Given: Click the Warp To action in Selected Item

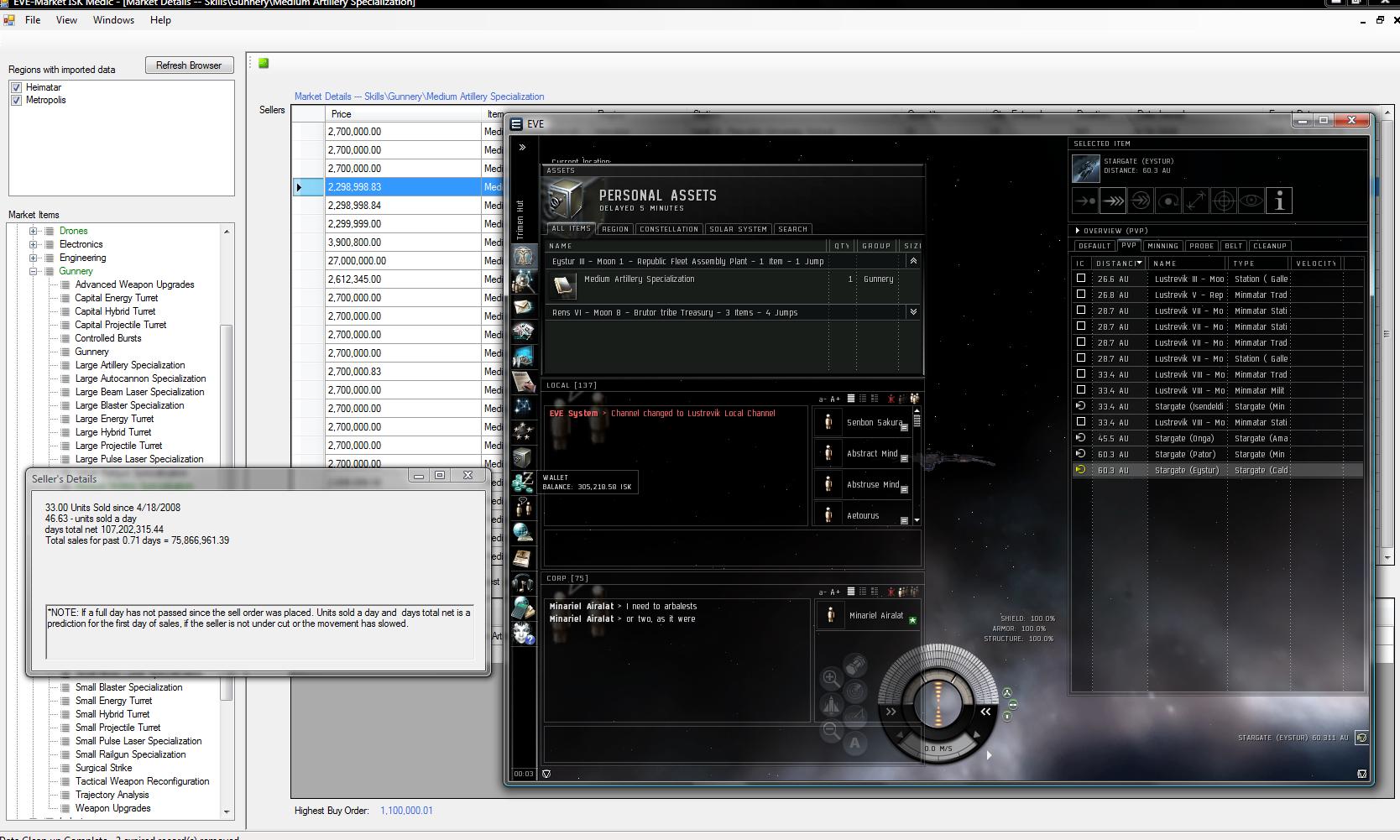Looking at the screenshot, I should click(x=1113, y=201).
